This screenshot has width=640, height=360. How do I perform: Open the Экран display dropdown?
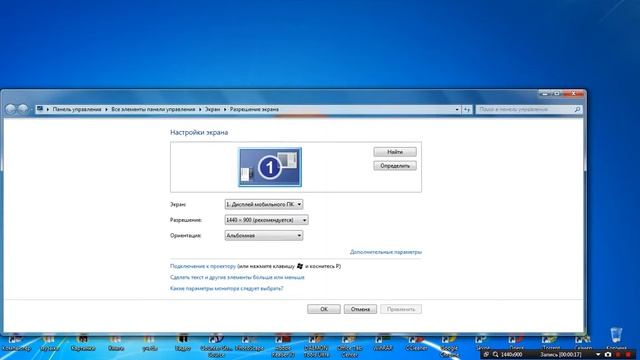point(264,204)
